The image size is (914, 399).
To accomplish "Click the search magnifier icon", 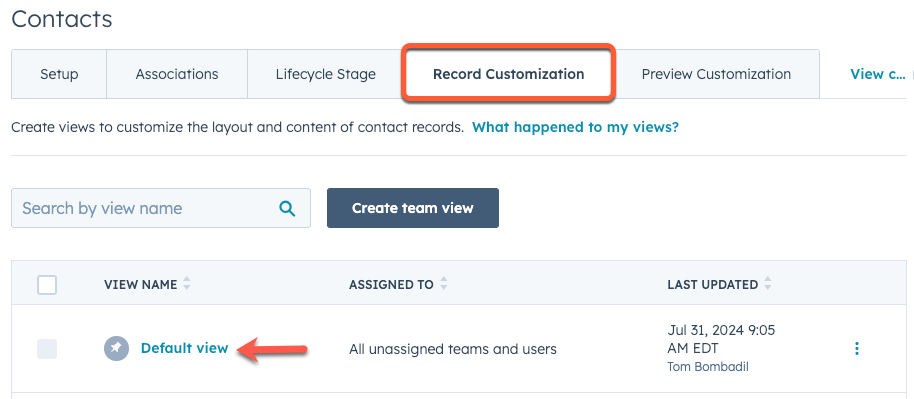I will [287, 208].
